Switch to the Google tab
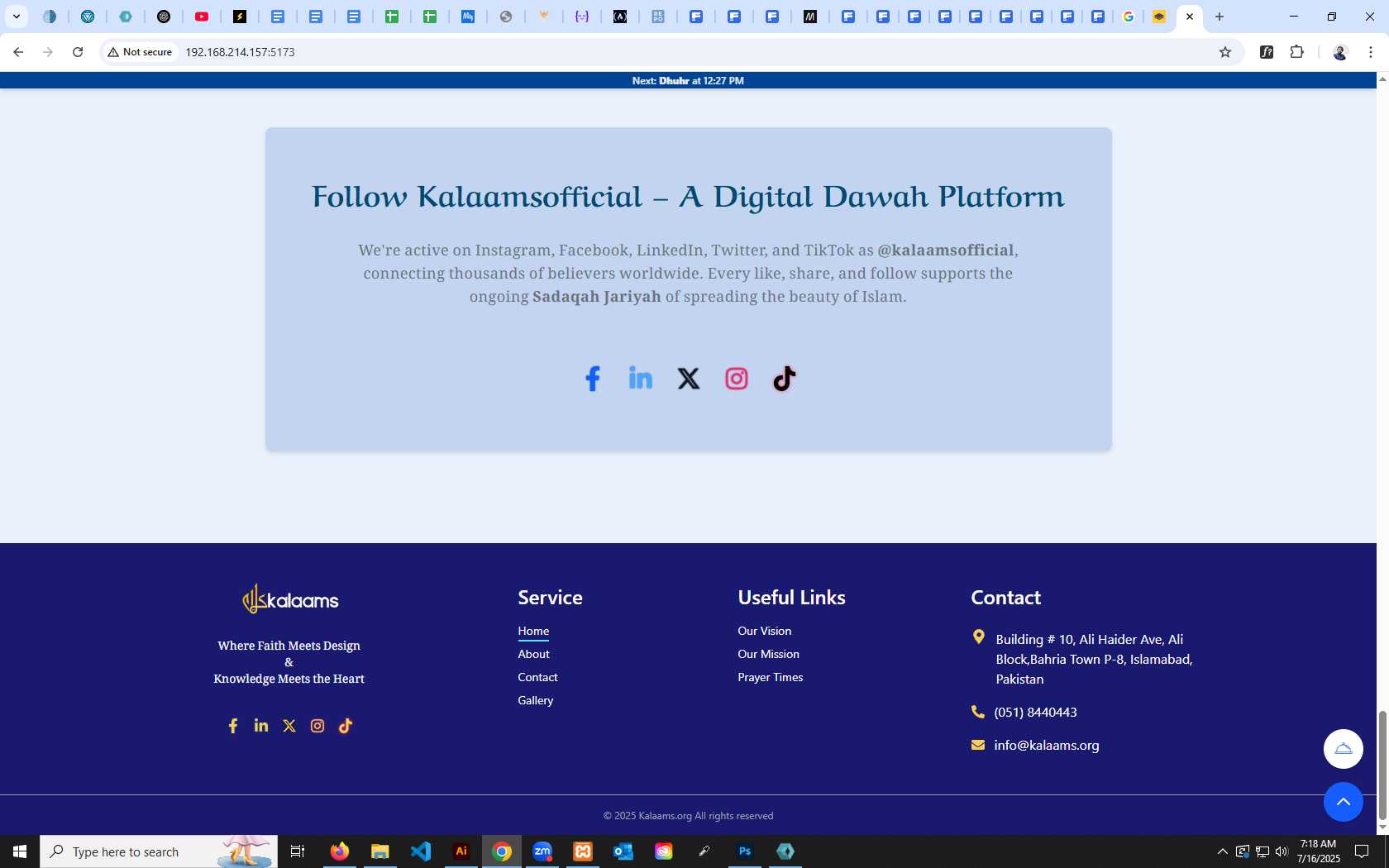 1129,17
